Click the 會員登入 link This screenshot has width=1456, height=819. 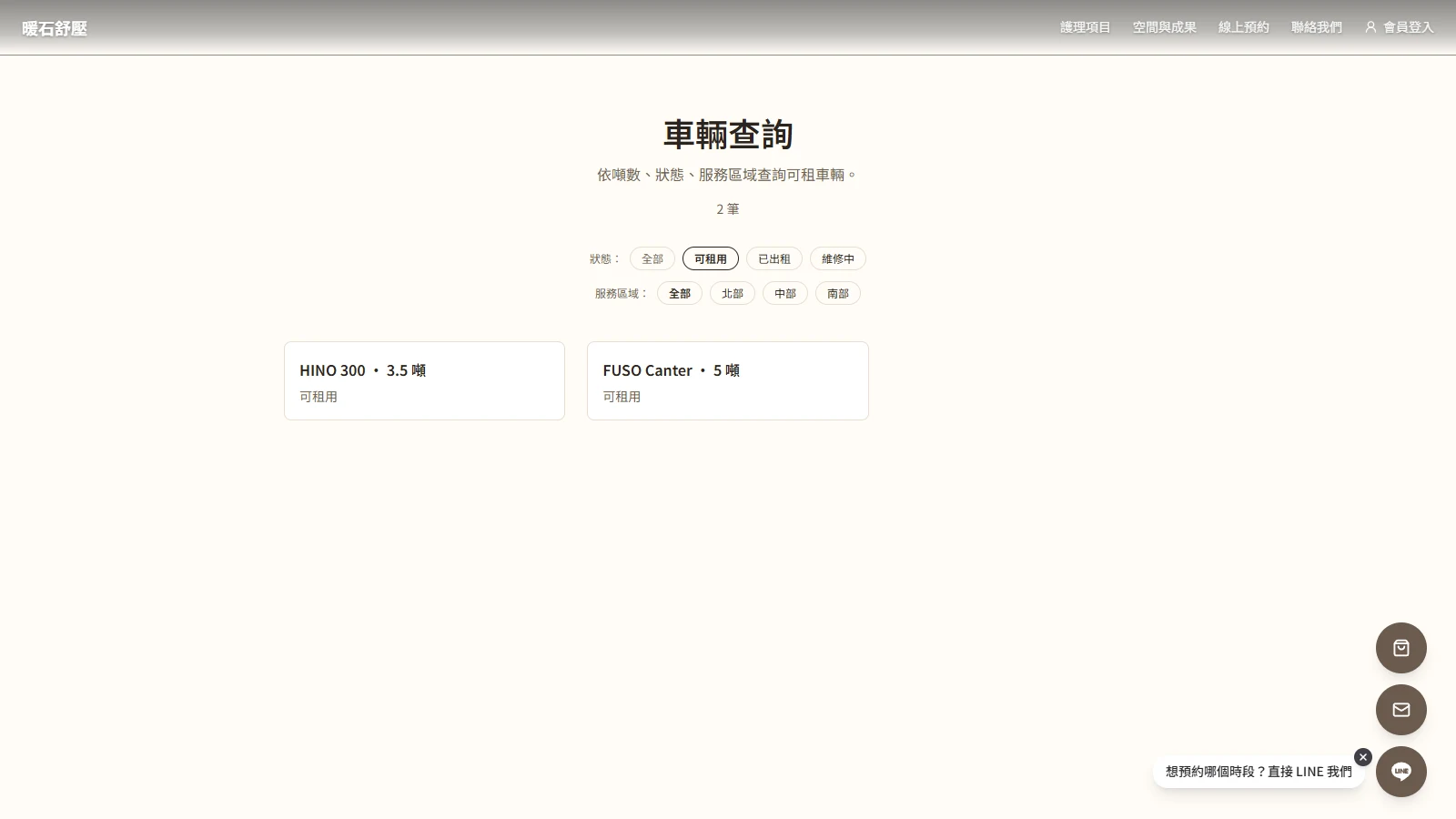coord(1400,27)
